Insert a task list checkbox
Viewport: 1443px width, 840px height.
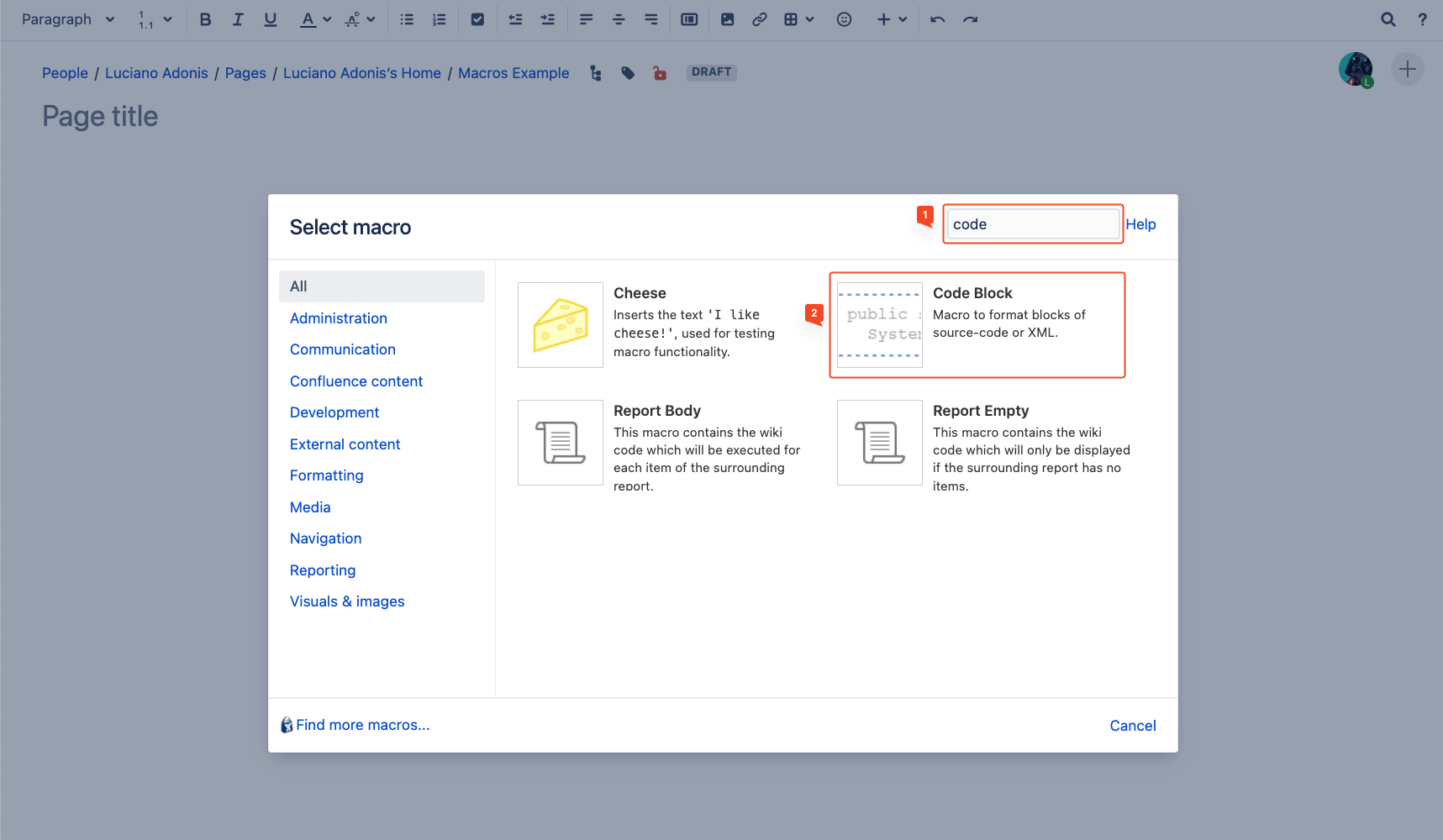(477, 19)
